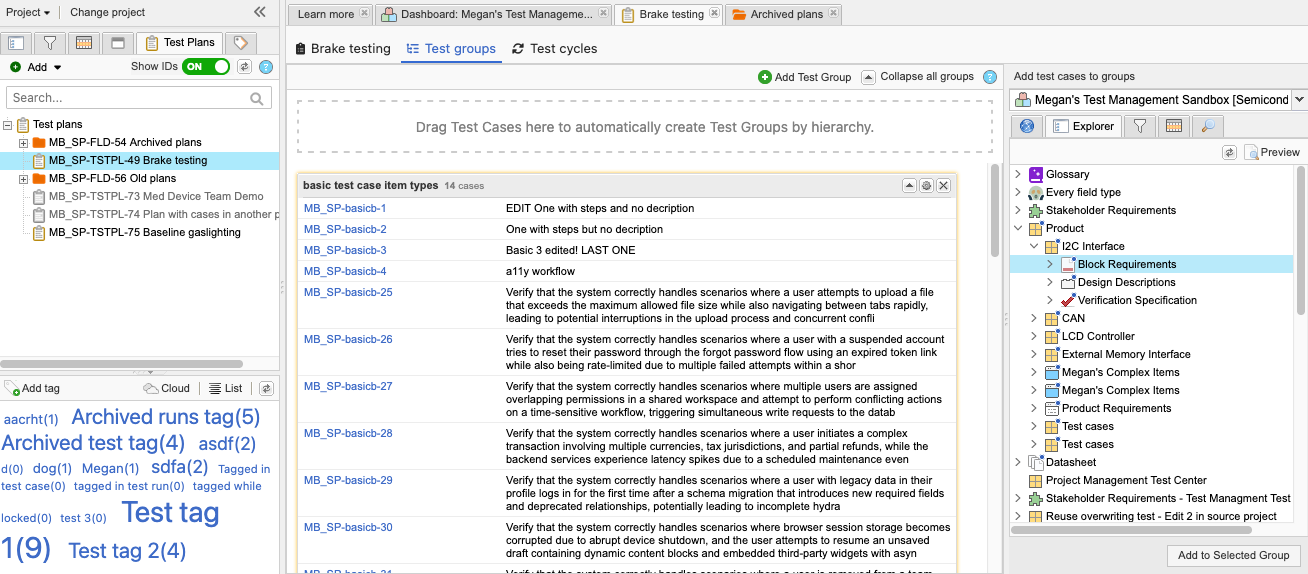This screenshot has height=574, width=1308.
Task: Click Collapse all groups
Action: pos(918,77)
